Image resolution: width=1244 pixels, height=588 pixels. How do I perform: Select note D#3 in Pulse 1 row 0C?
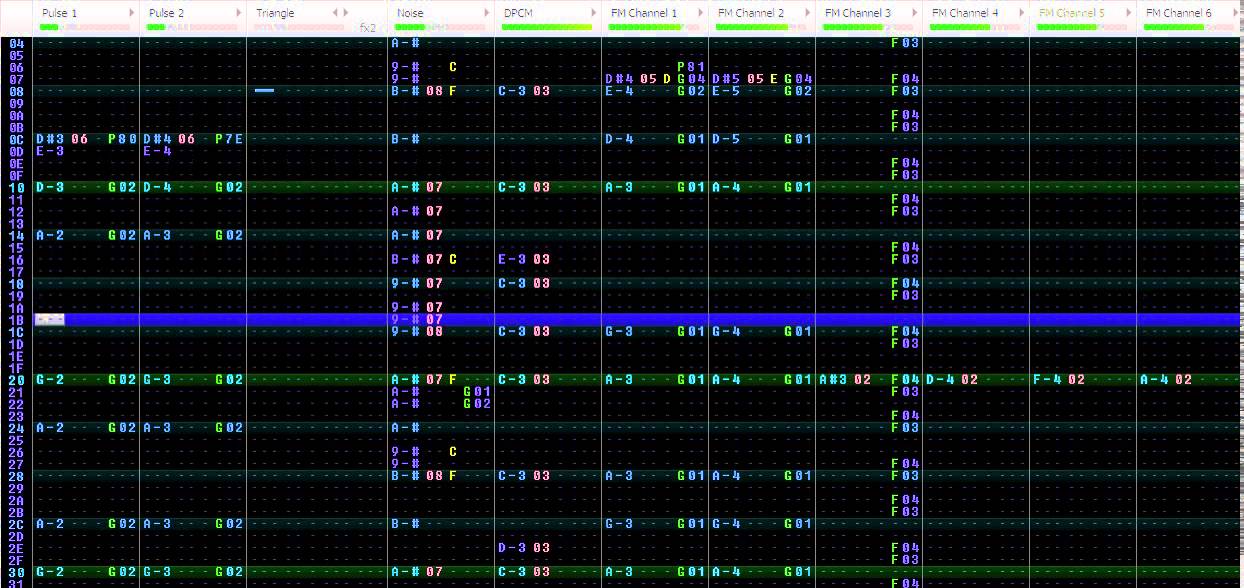pyautogui.click(x=50, y=139)
